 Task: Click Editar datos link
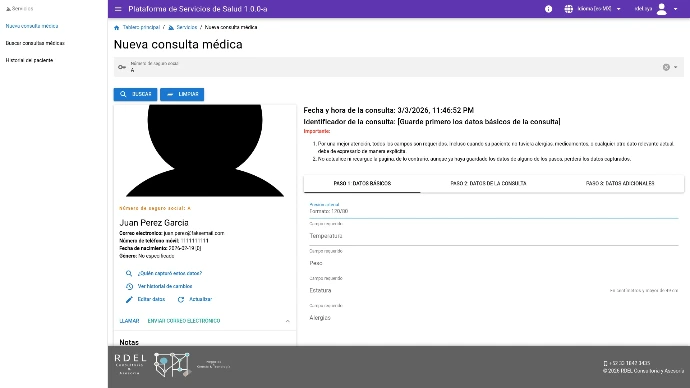(151, 299)
